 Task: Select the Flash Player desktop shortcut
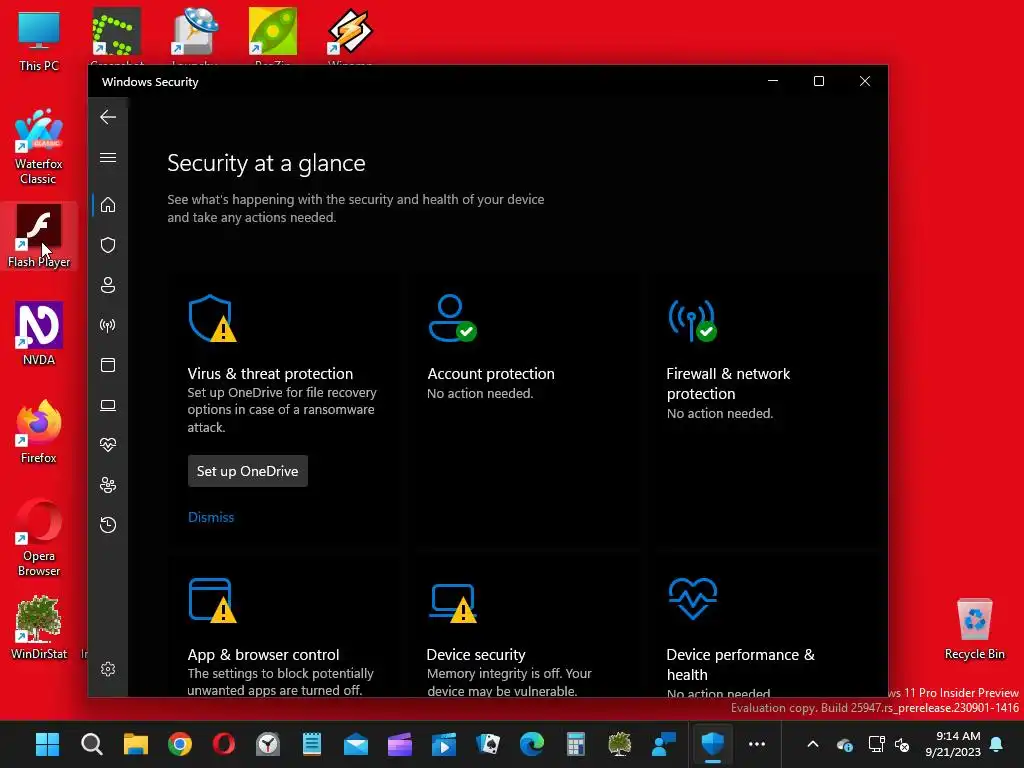coord(39,236)
